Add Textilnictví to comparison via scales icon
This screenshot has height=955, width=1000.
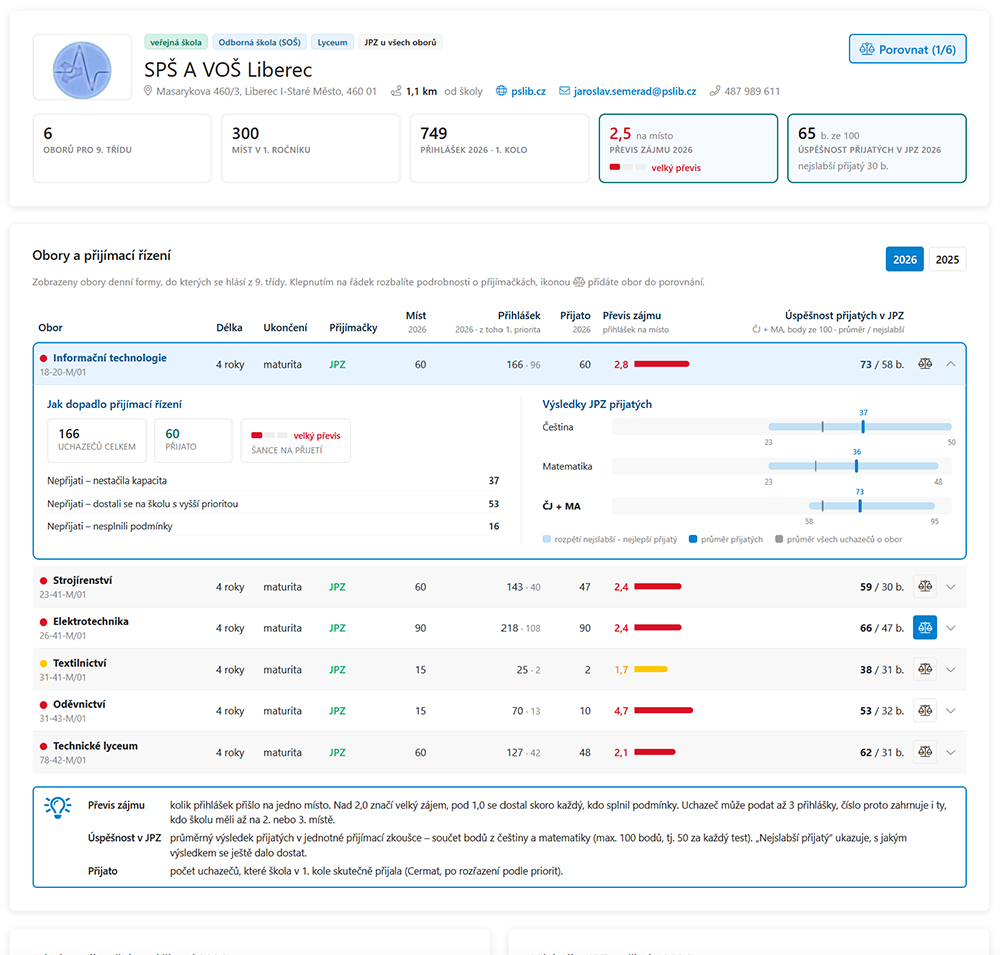(925, 669)
